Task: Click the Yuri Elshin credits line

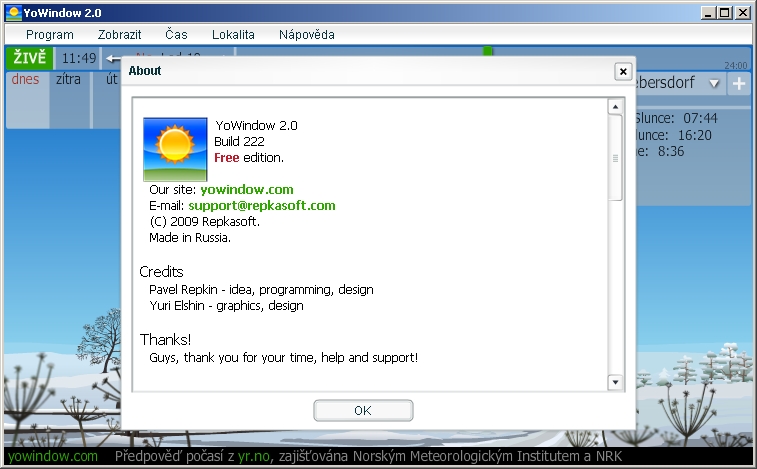Action: (226, 306)
